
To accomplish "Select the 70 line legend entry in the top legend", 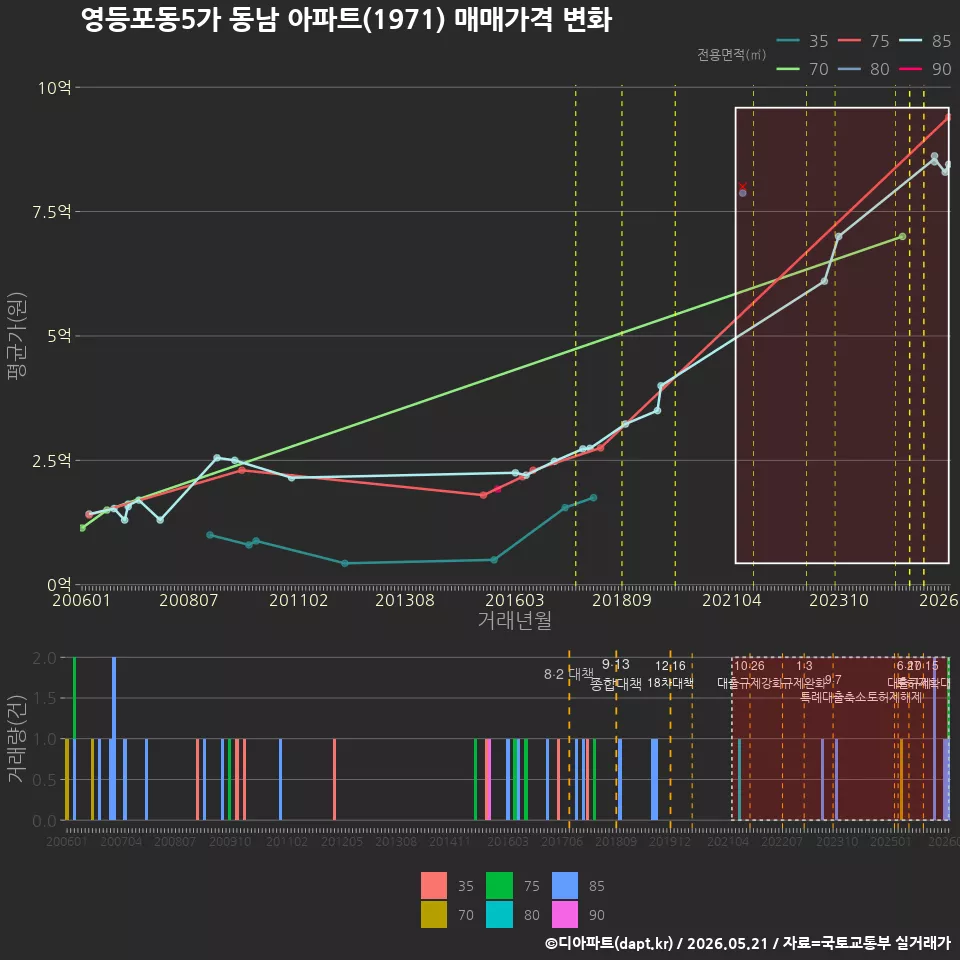I will [802, 69].
